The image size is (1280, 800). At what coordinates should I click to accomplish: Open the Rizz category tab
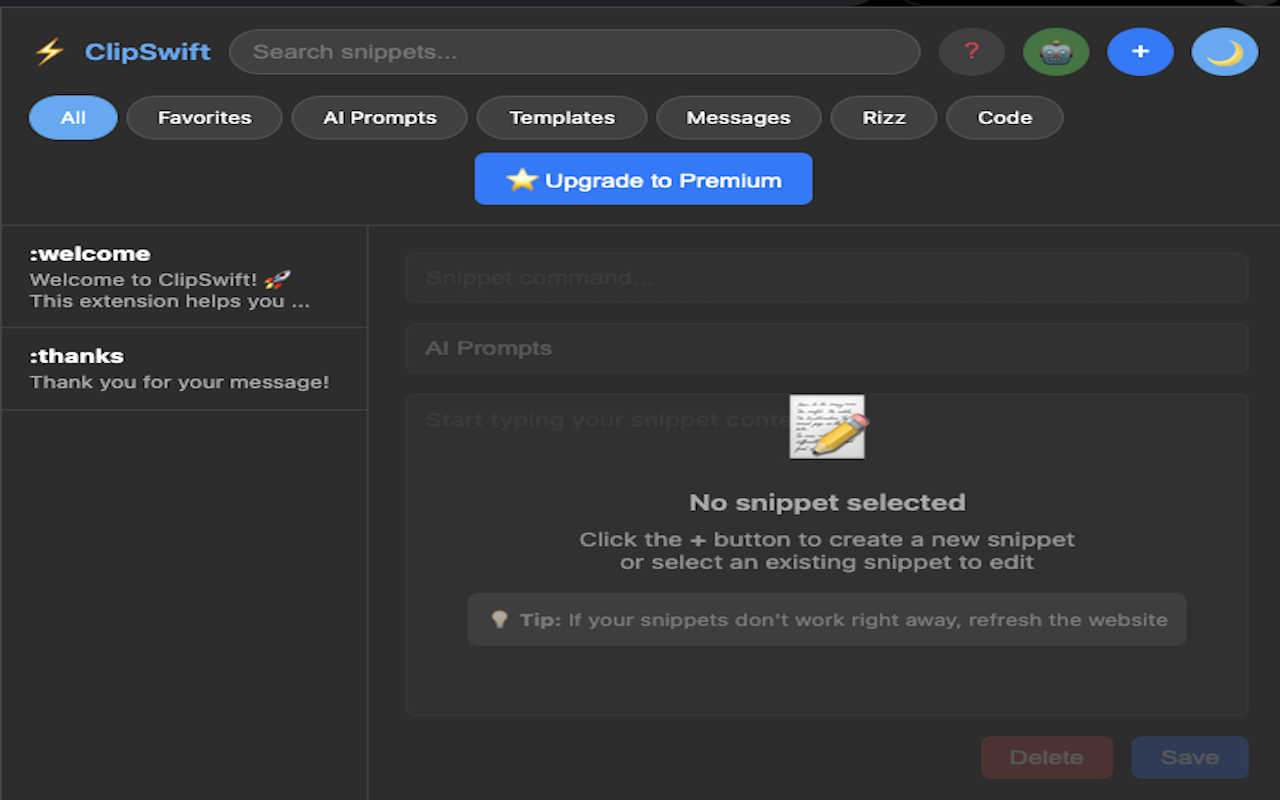pos(884,117)
